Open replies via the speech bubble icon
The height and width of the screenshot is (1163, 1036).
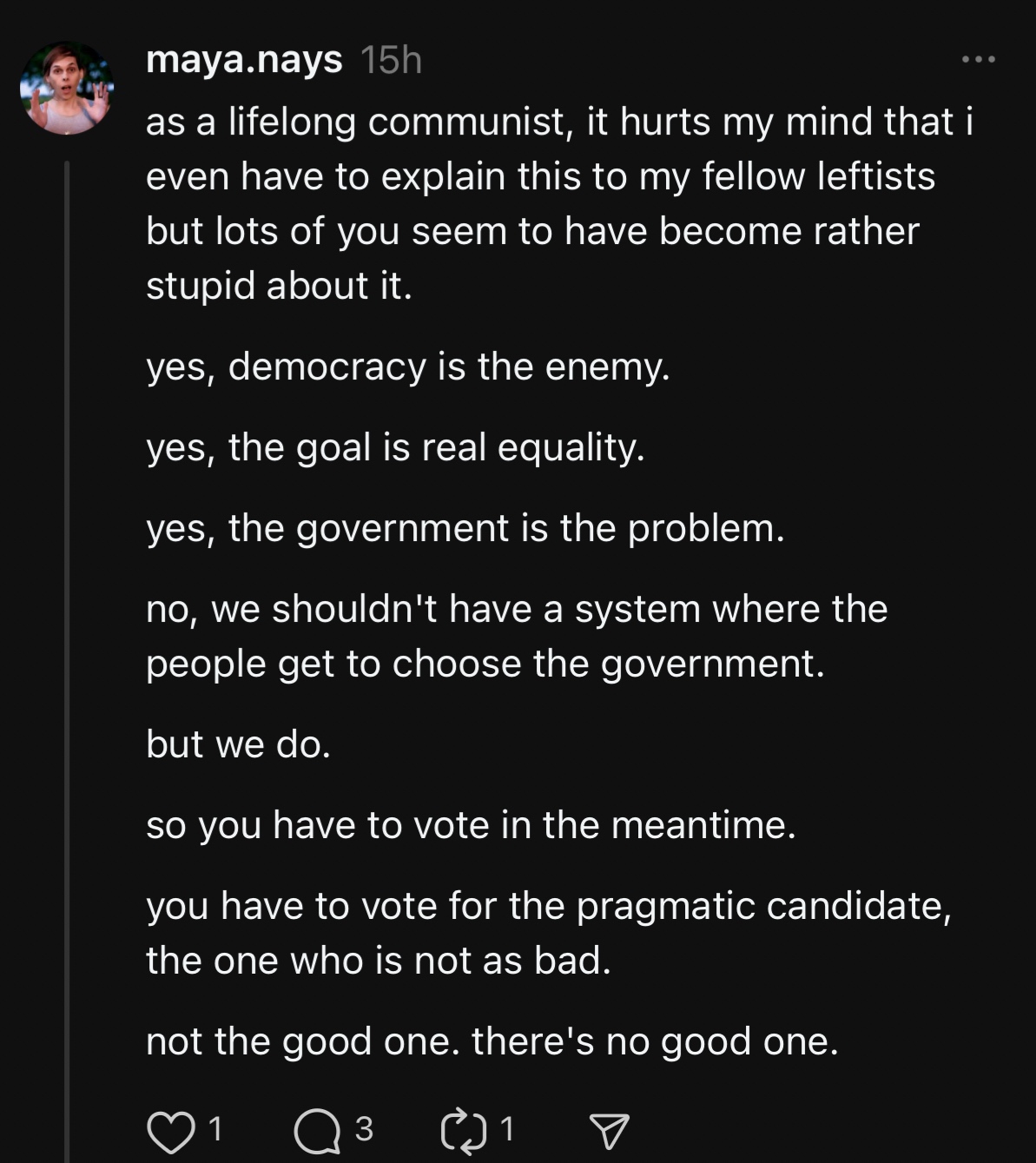point(317,1131)
